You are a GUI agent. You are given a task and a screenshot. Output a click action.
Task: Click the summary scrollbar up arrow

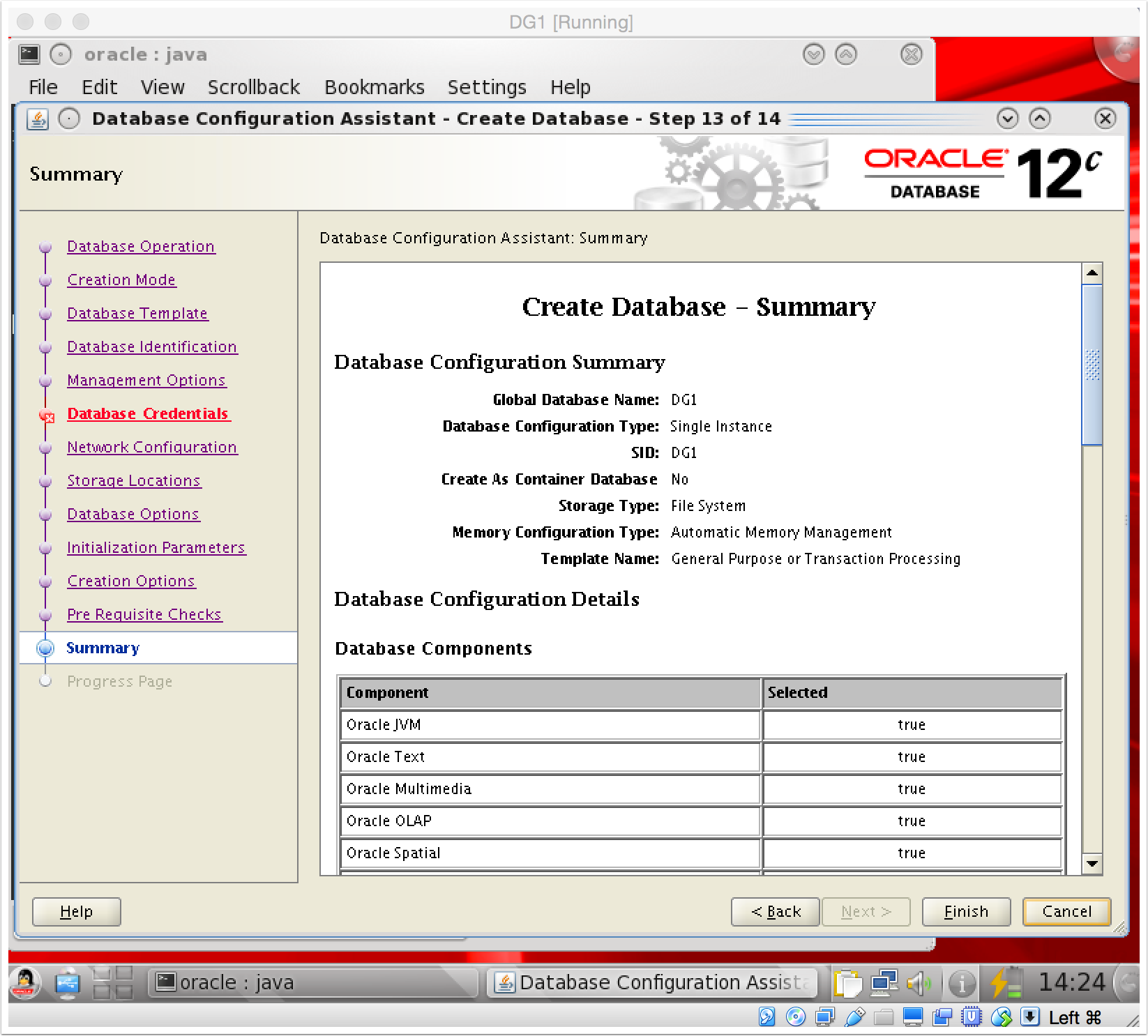[x=1092, y=273]
